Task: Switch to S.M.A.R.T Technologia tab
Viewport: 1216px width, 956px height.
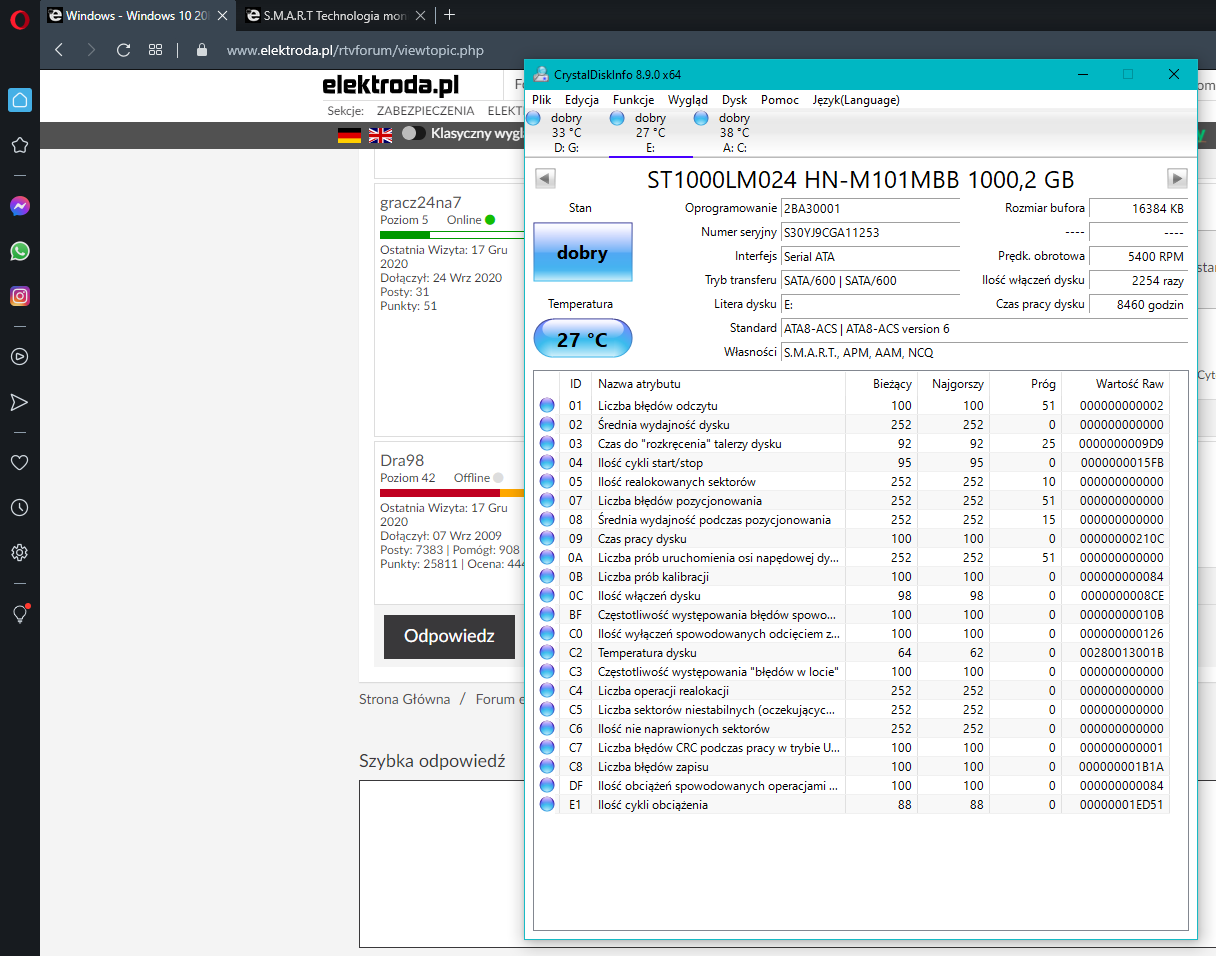Action: point(335,15)
